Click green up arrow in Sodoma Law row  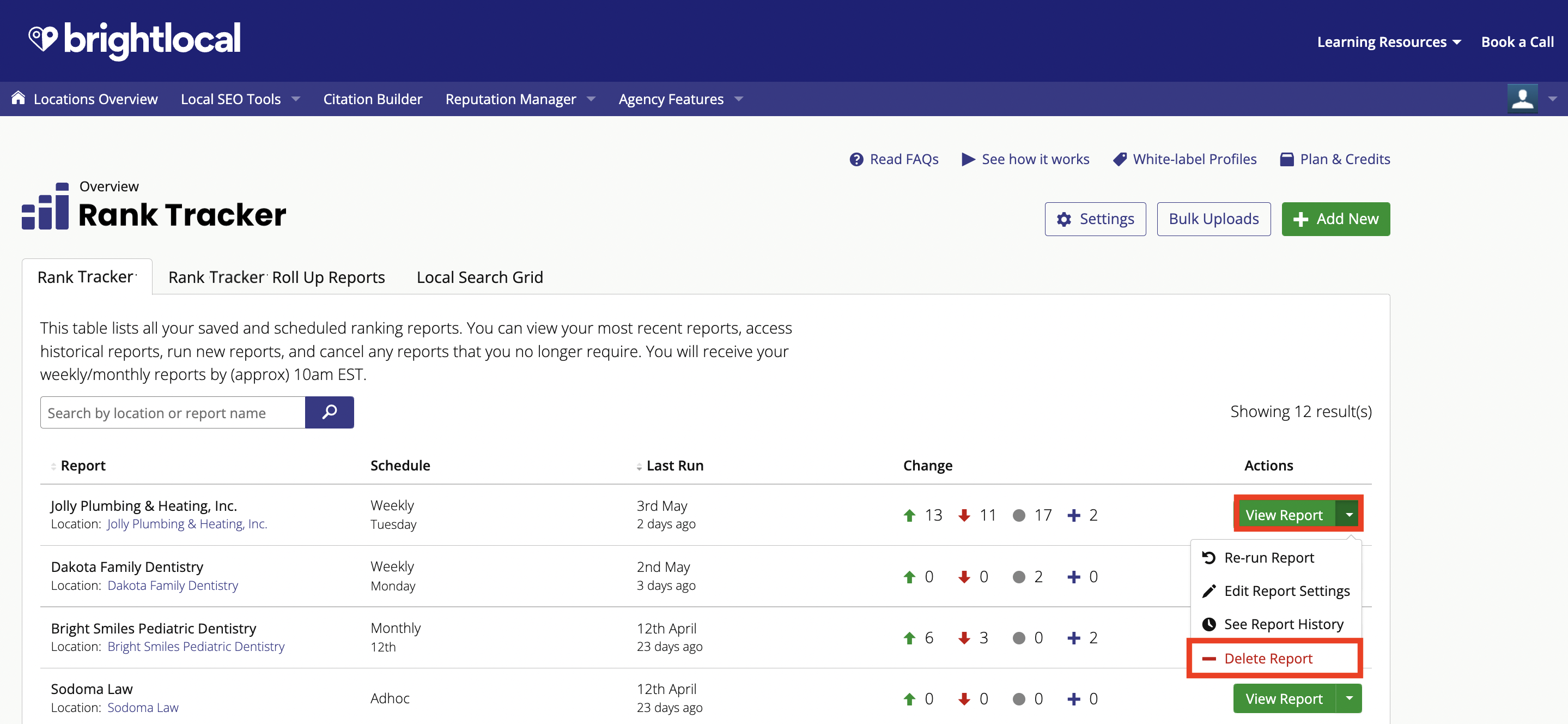(x=909, y=699)
